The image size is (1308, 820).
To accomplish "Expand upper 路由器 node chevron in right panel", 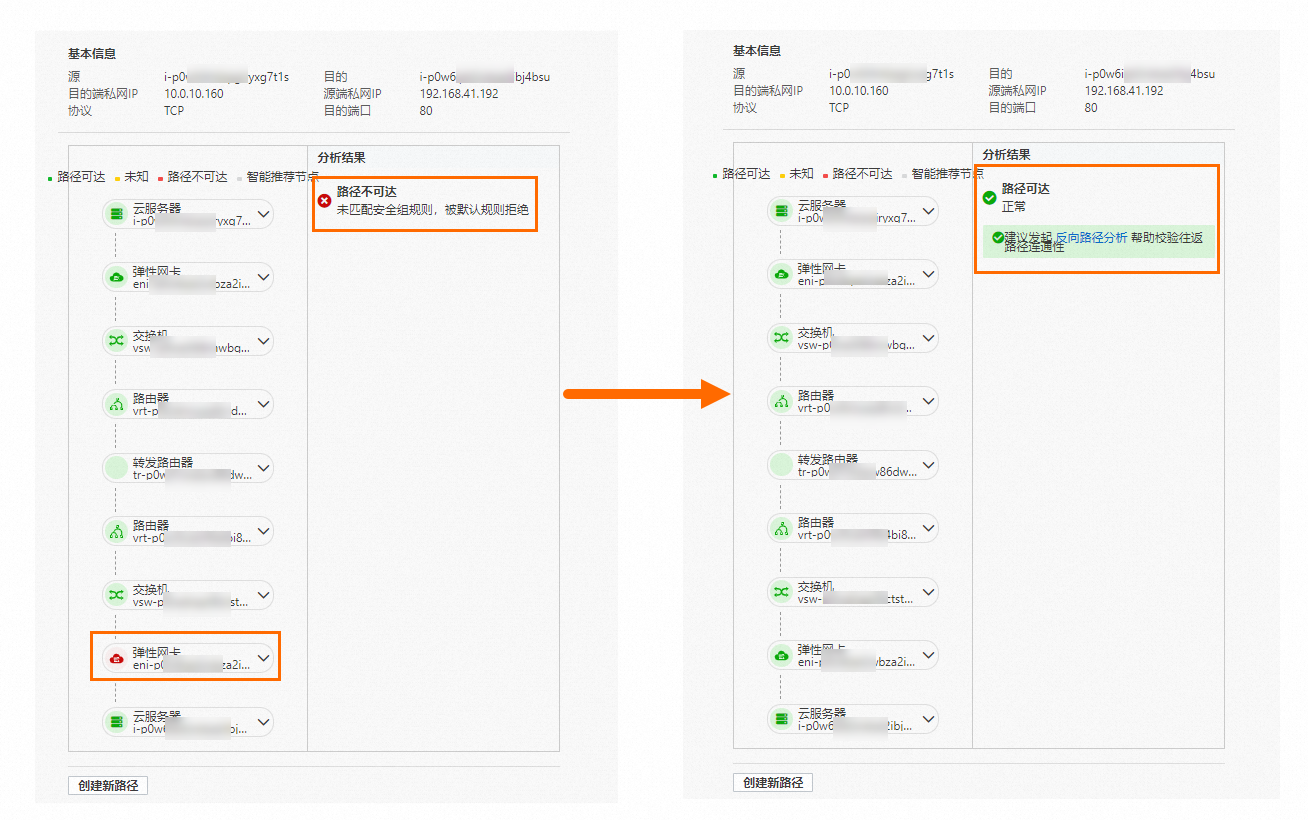I will point(929,401).
